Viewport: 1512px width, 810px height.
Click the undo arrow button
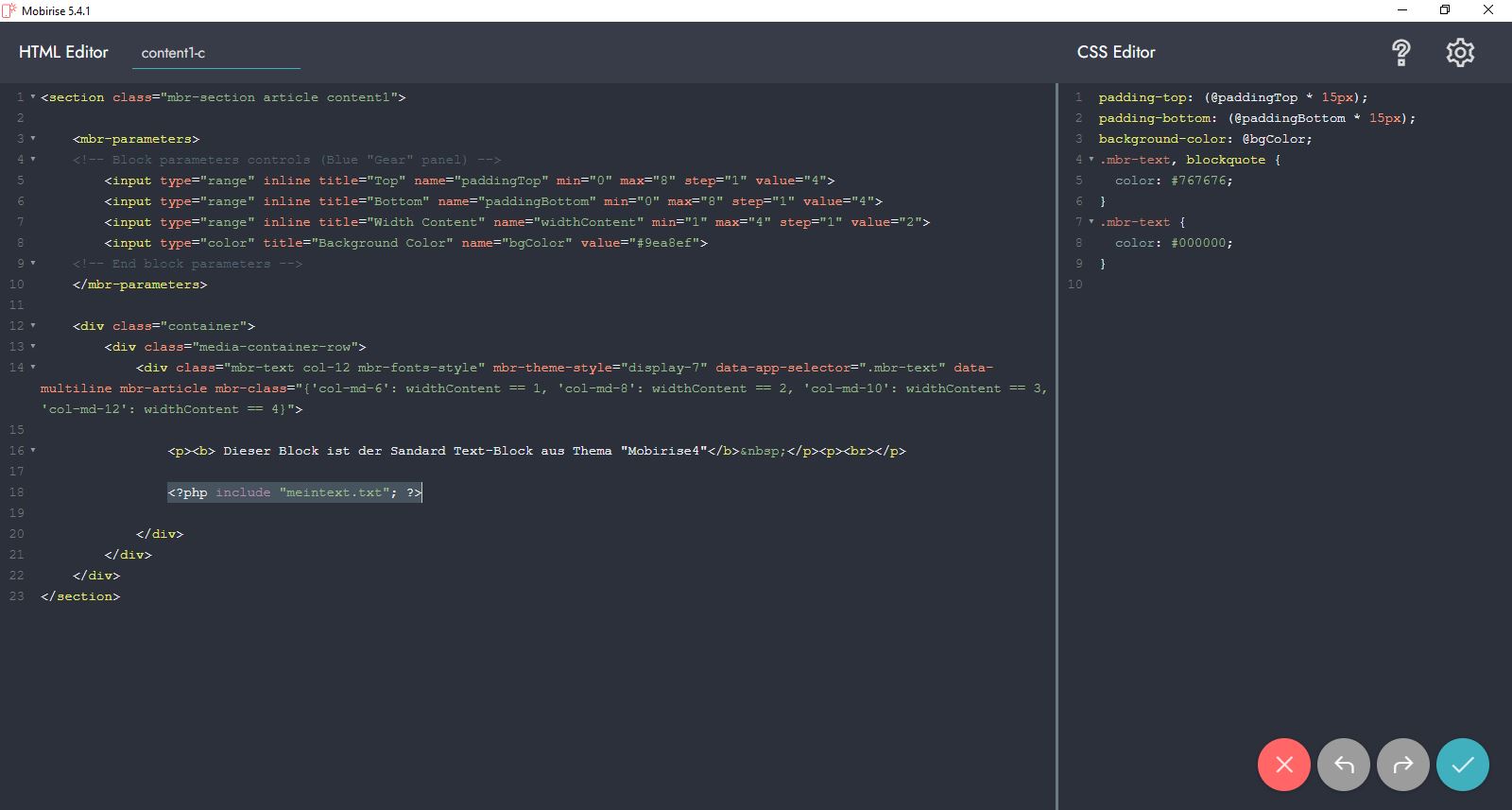(1344, 764)
